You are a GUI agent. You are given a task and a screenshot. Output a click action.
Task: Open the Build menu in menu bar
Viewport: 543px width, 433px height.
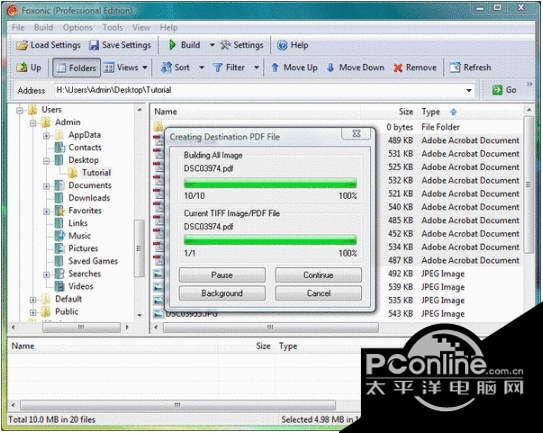coord(44,27)
